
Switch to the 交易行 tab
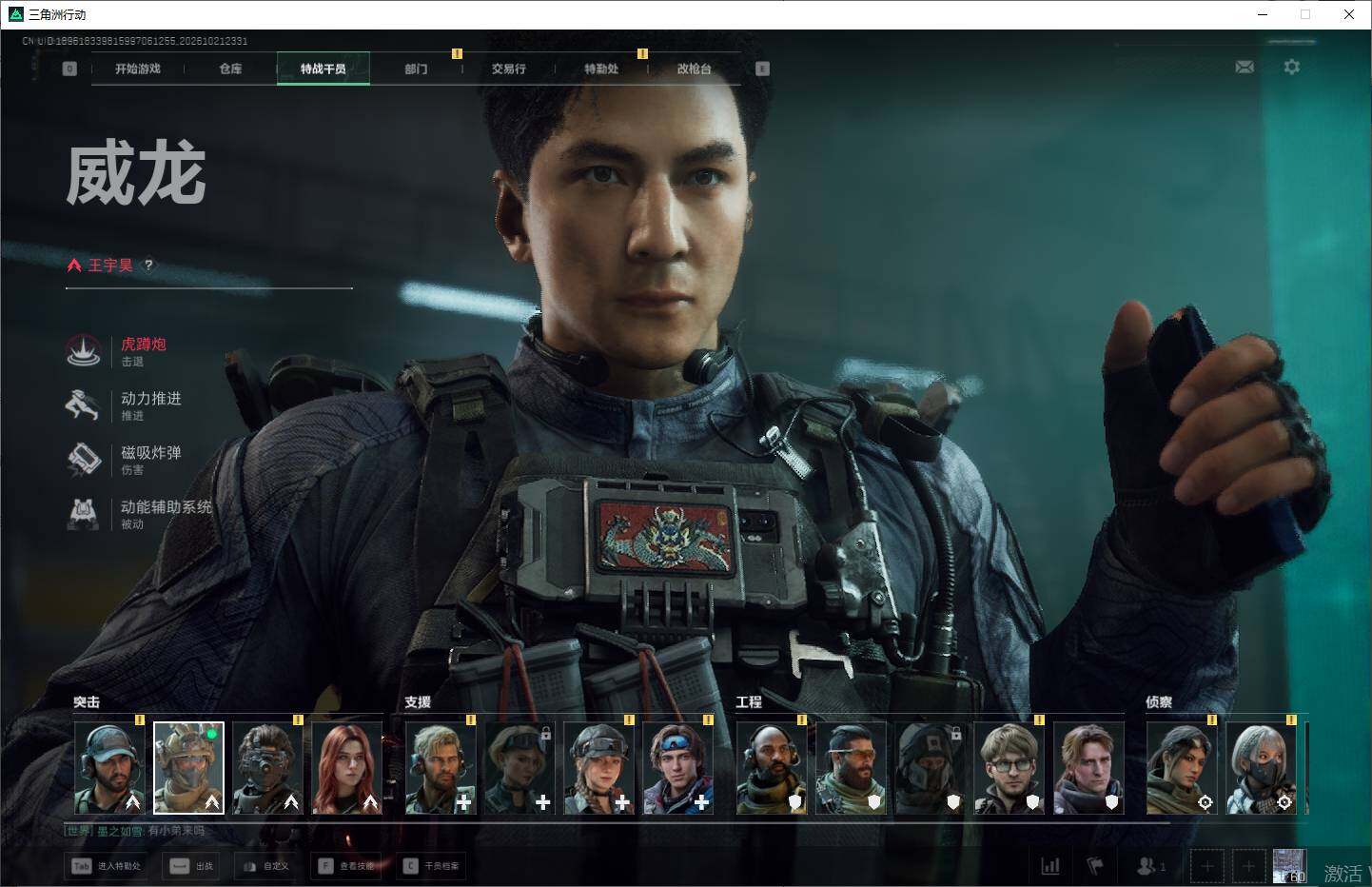(x=509, y=69)
